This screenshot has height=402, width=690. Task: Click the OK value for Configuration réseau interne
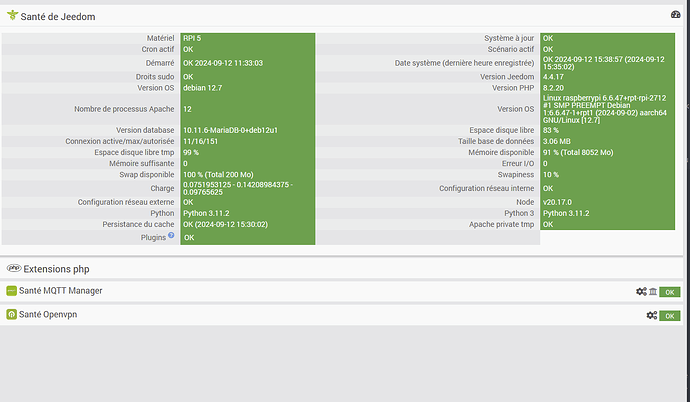point(548,188)
